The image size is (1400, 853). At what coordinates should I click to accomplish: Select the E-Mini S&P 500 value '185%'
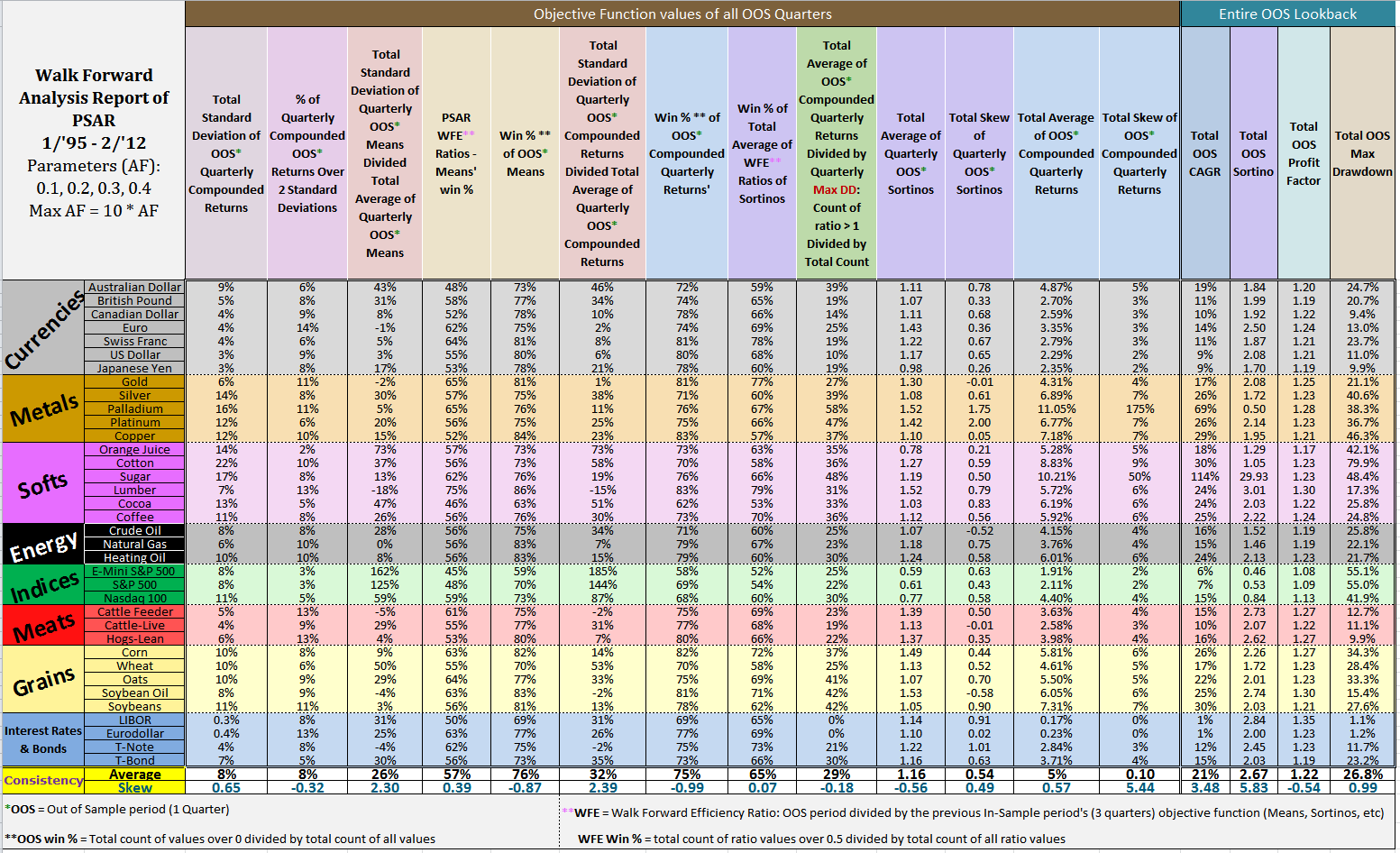point(602,571)
